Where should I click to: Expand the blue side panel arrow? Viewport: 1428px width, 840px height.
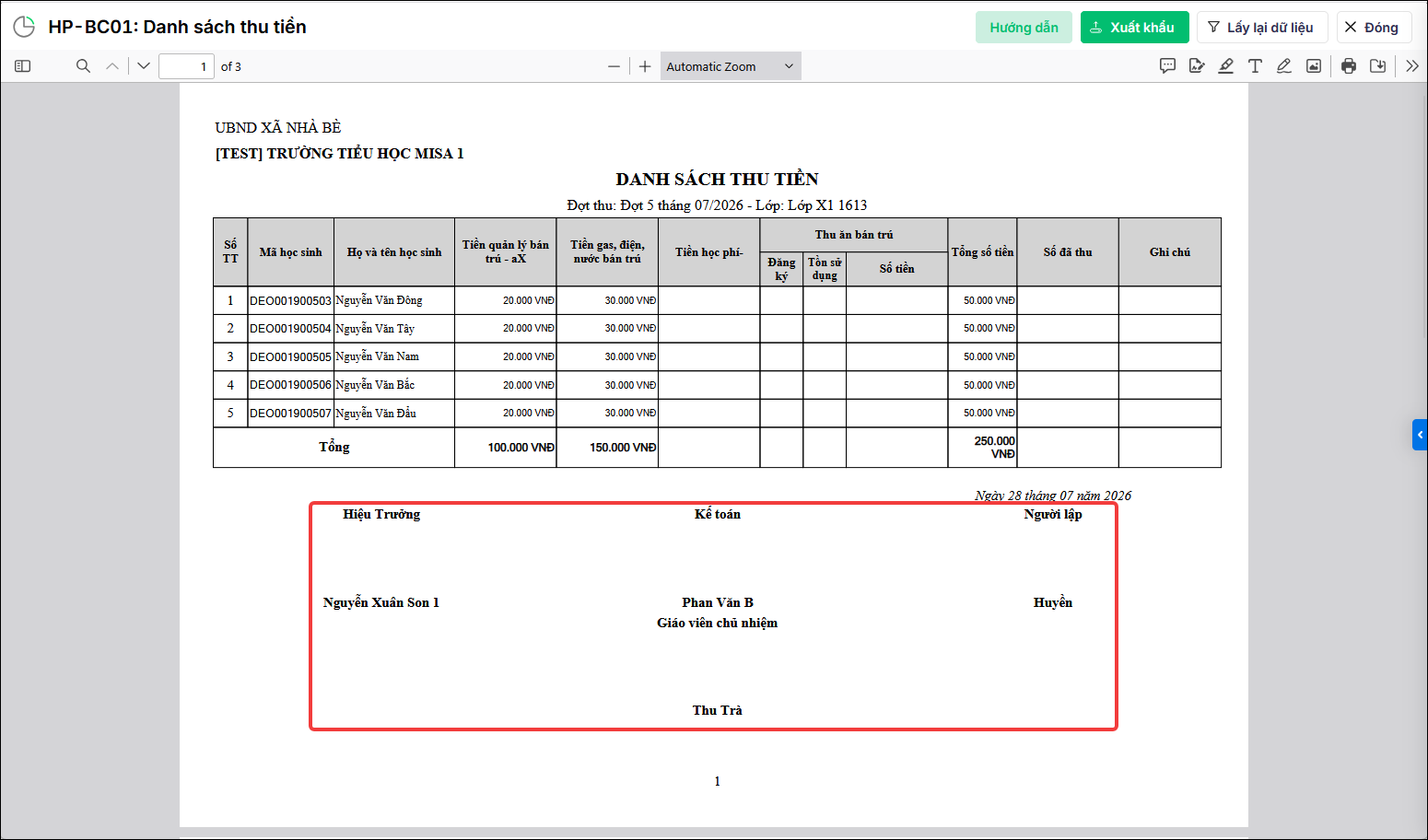pyautogui.click(x=1420, y=435)
